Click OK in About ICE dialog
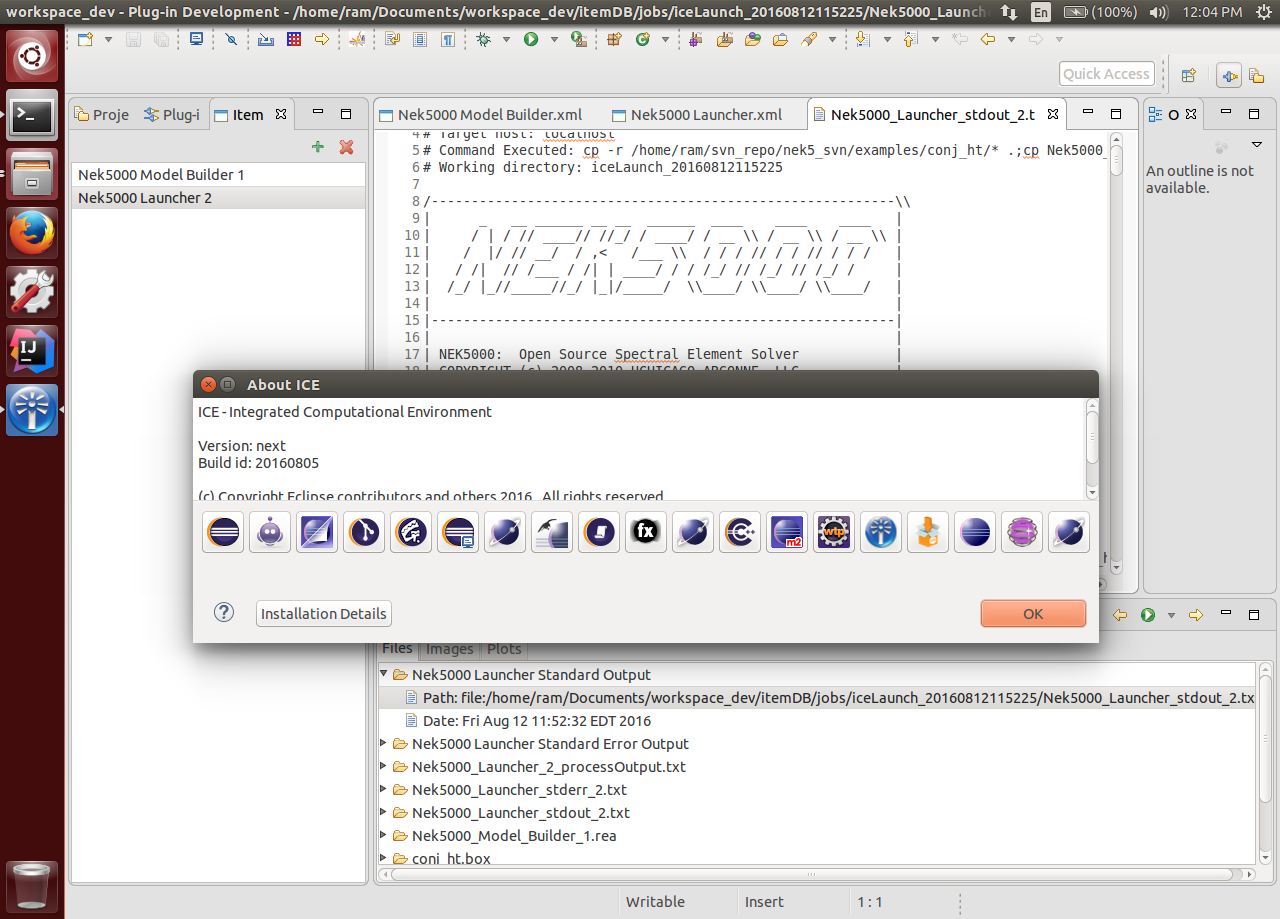 (1033, 613)
